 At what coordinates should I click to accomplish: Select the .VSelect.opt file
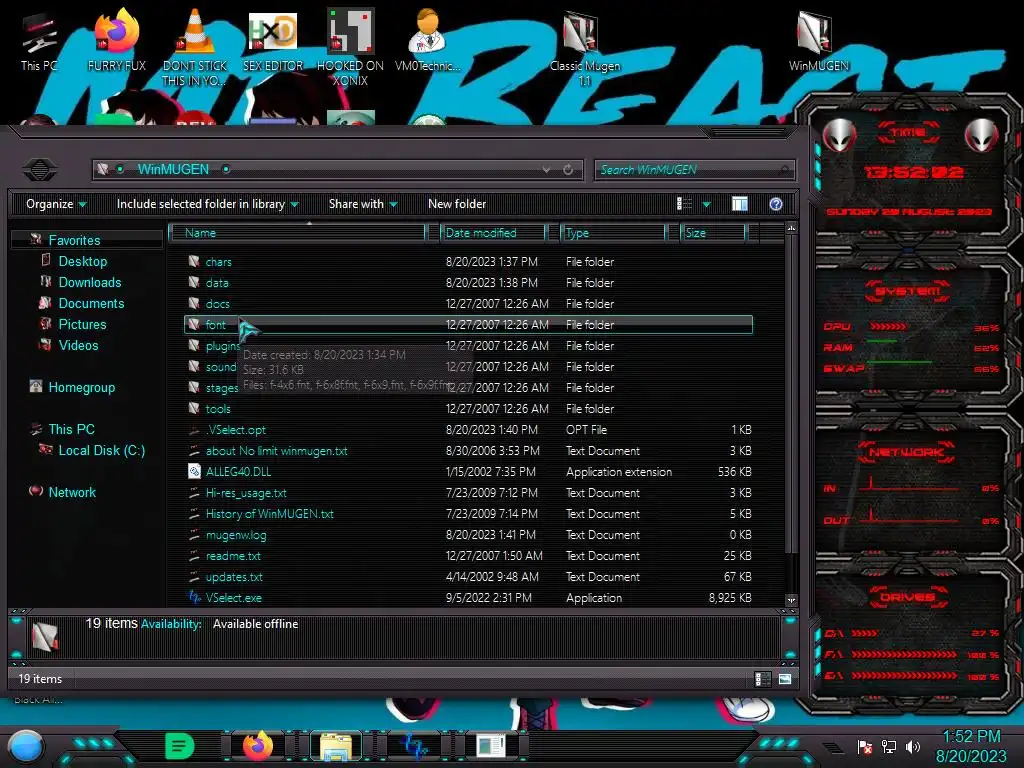[x=468, y=430]
